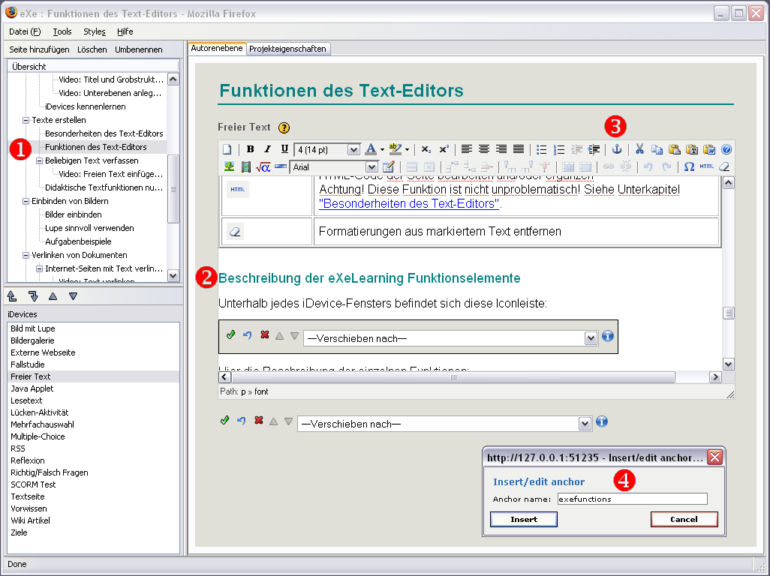
Task: Insert an unordered bullet list
Action: point(541,149)
